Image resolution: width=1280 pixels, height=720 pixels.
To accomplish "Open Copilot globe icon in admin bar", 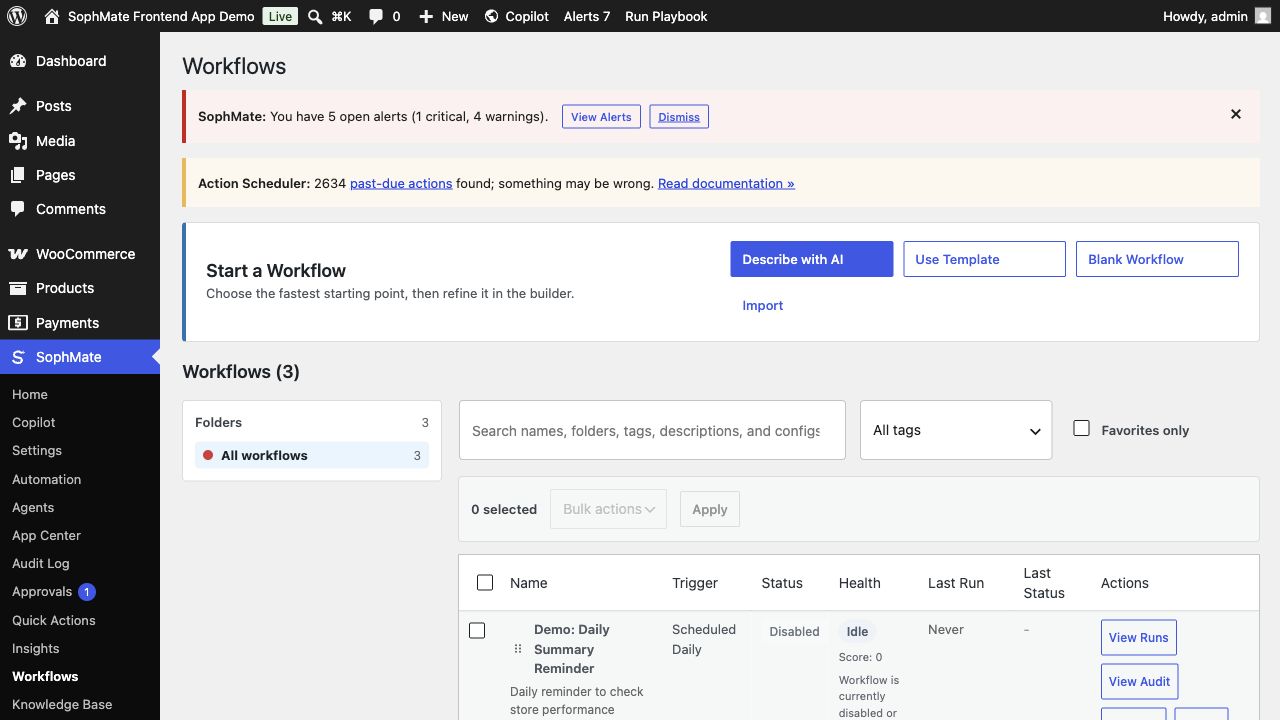I will 491,16.
